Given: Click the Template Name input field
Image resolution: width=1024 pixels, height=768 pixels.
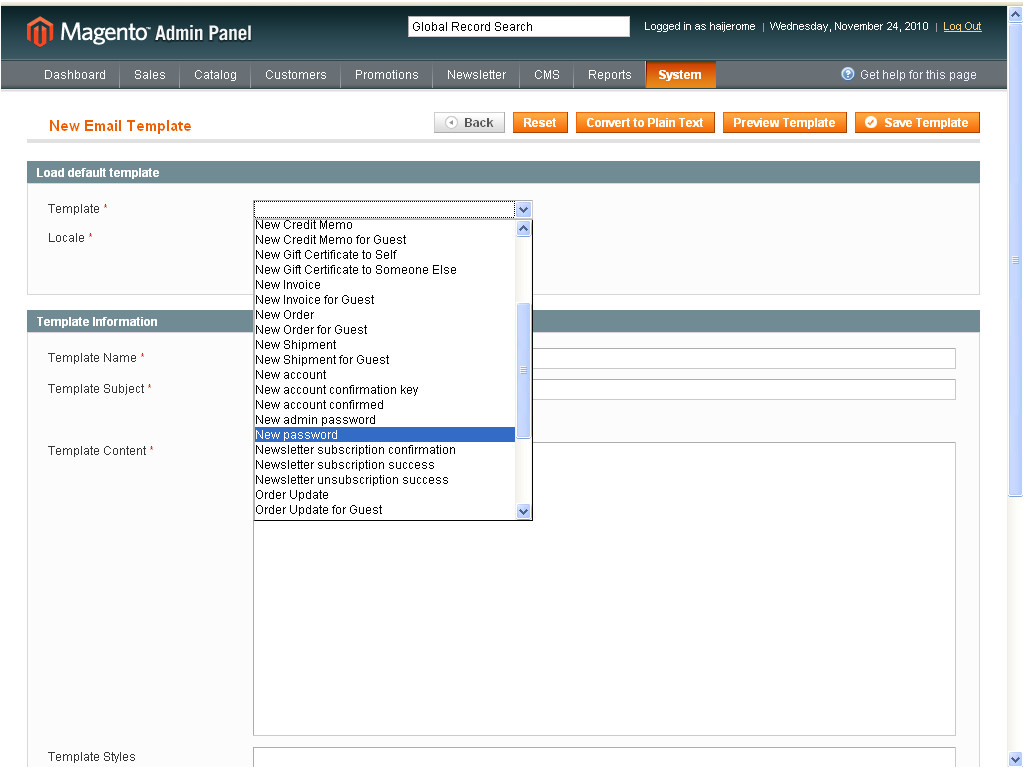Looking at the screenshot, I should [x=744, y=359].
